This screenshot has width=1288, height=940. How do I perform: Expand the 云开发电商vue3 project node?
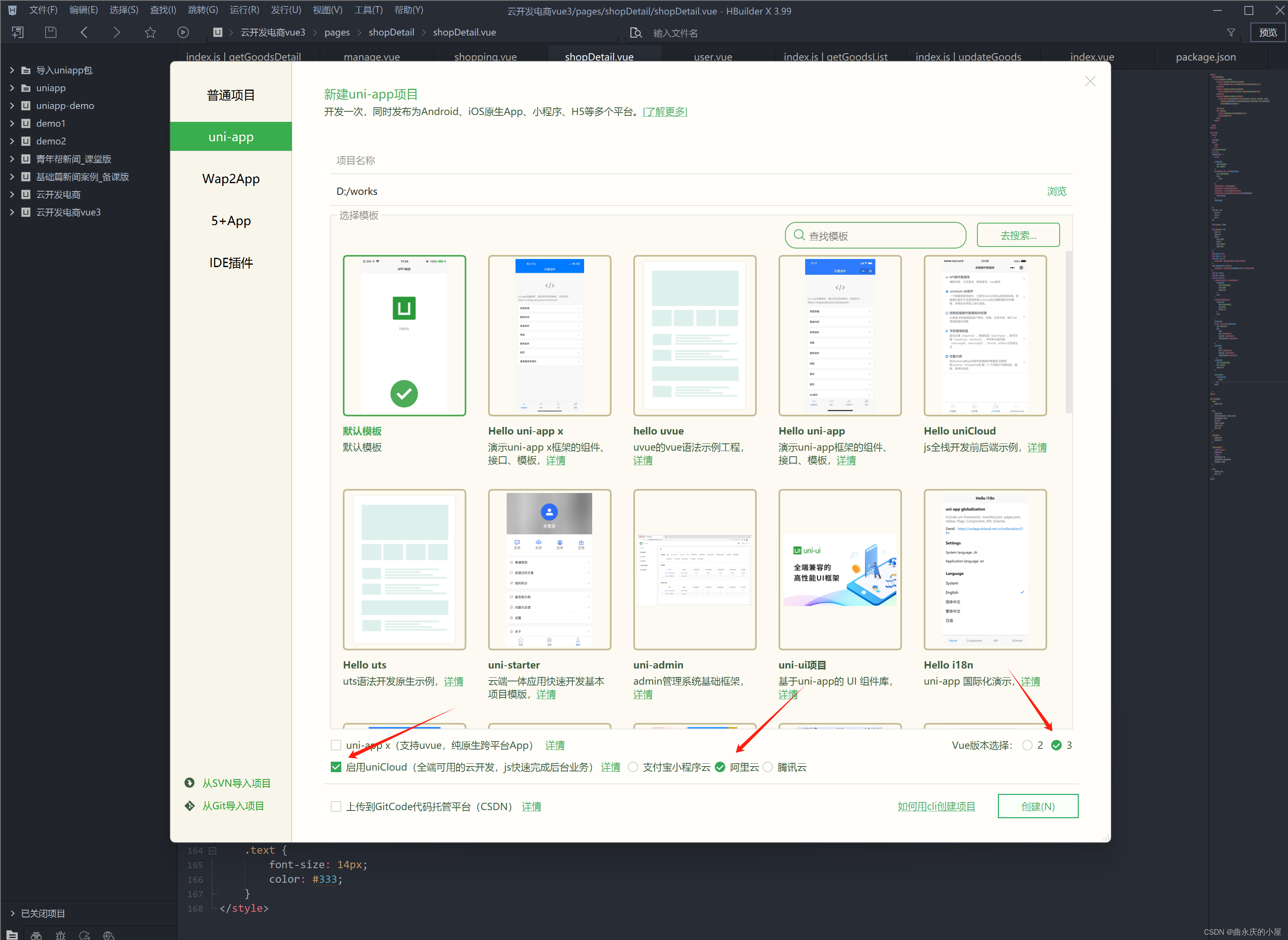[x=12, y=212]
